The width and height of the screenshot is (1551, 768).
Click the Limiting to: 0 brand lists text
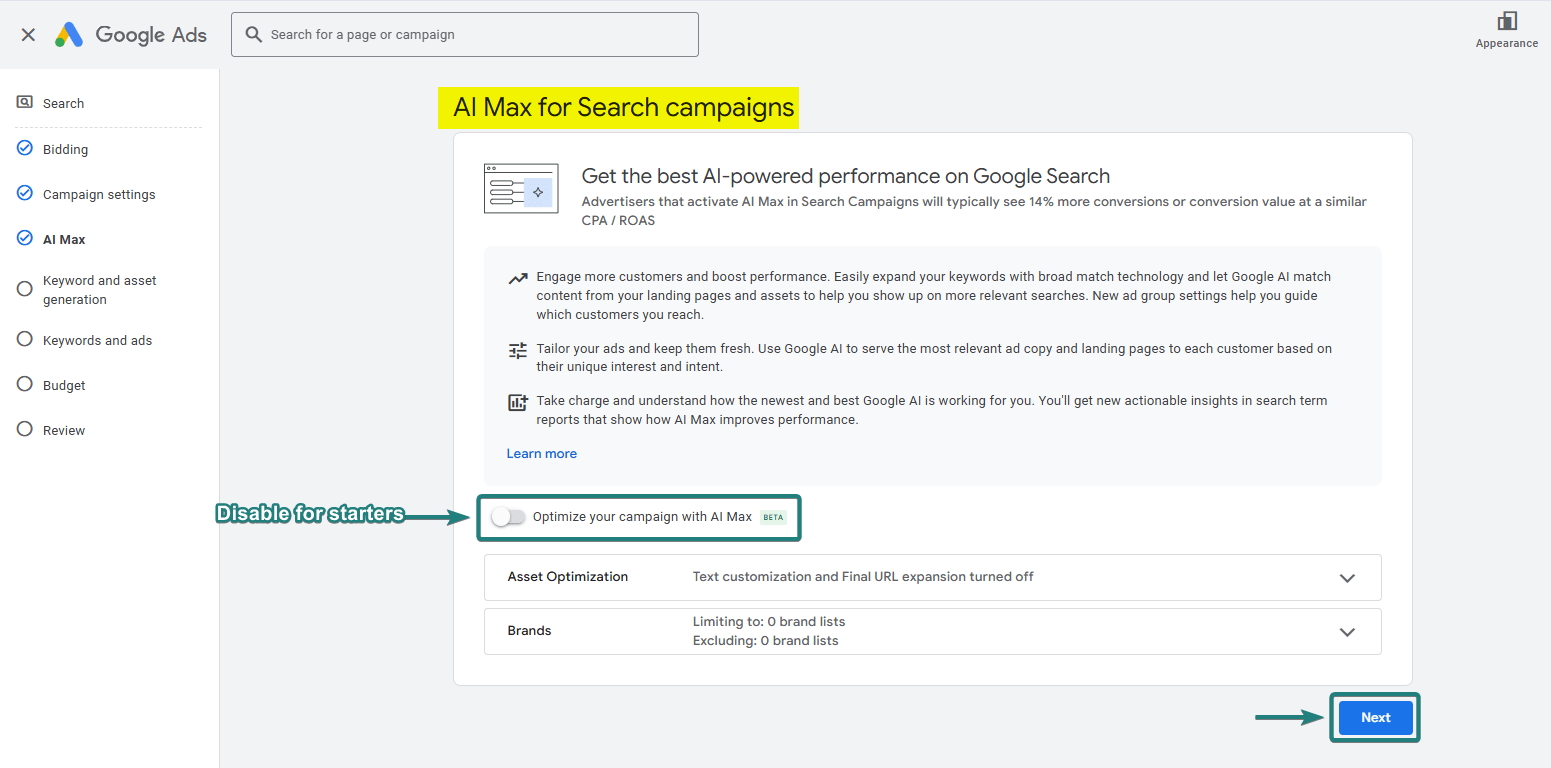pyautogui.click(x=769, y=621)
